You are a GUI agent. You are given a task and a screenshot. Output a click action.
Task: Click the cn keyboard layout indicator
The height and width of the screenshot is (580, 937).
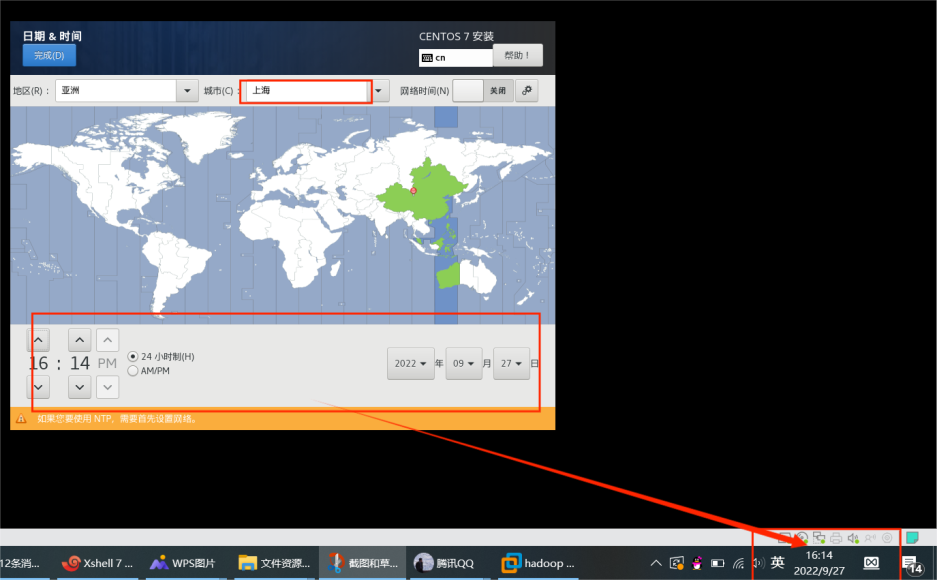(456, 57)
